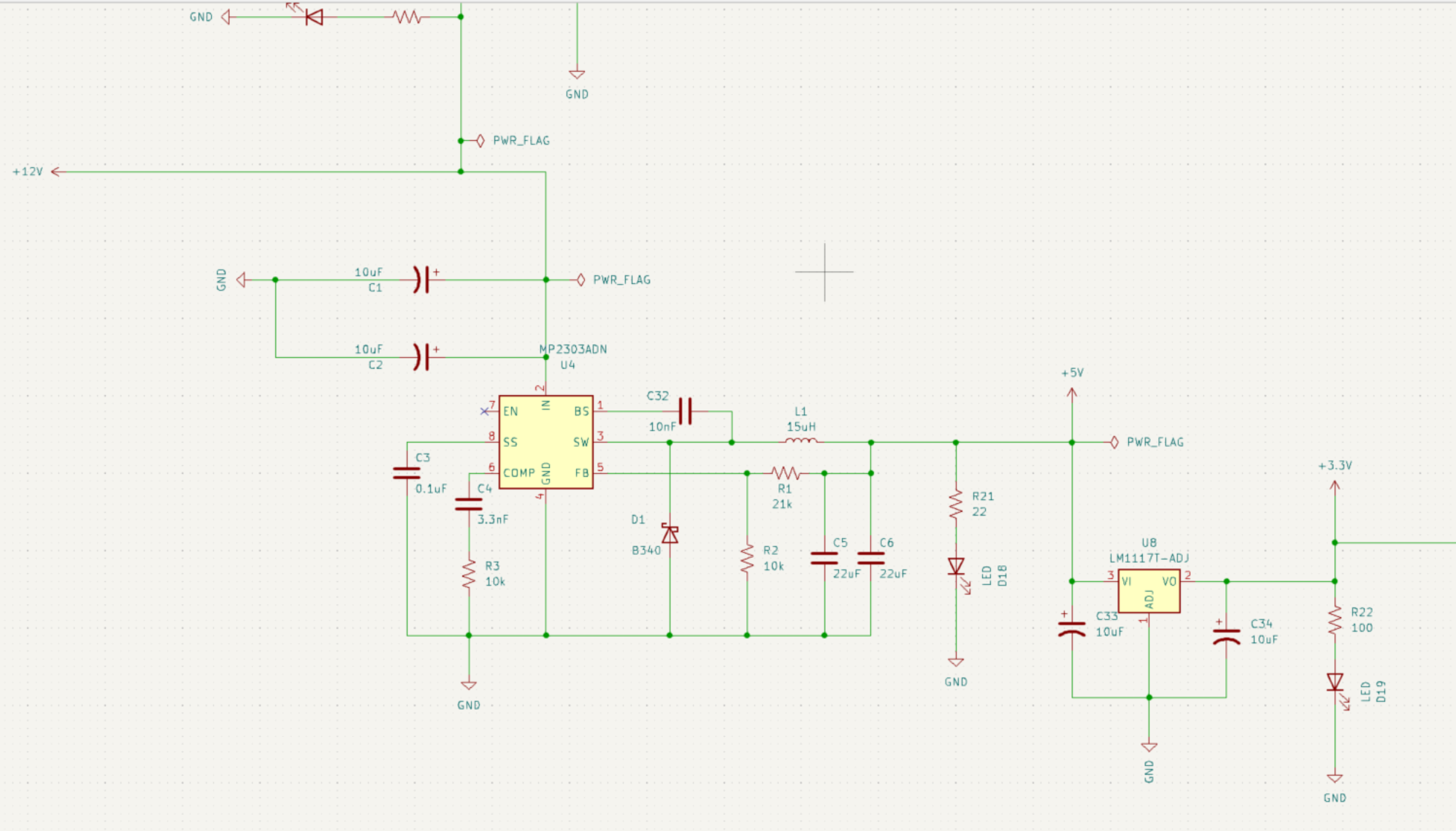Select the no-connect X on EN pin
The width and height of the screenshot is (1456, 831).
[484, 411]
